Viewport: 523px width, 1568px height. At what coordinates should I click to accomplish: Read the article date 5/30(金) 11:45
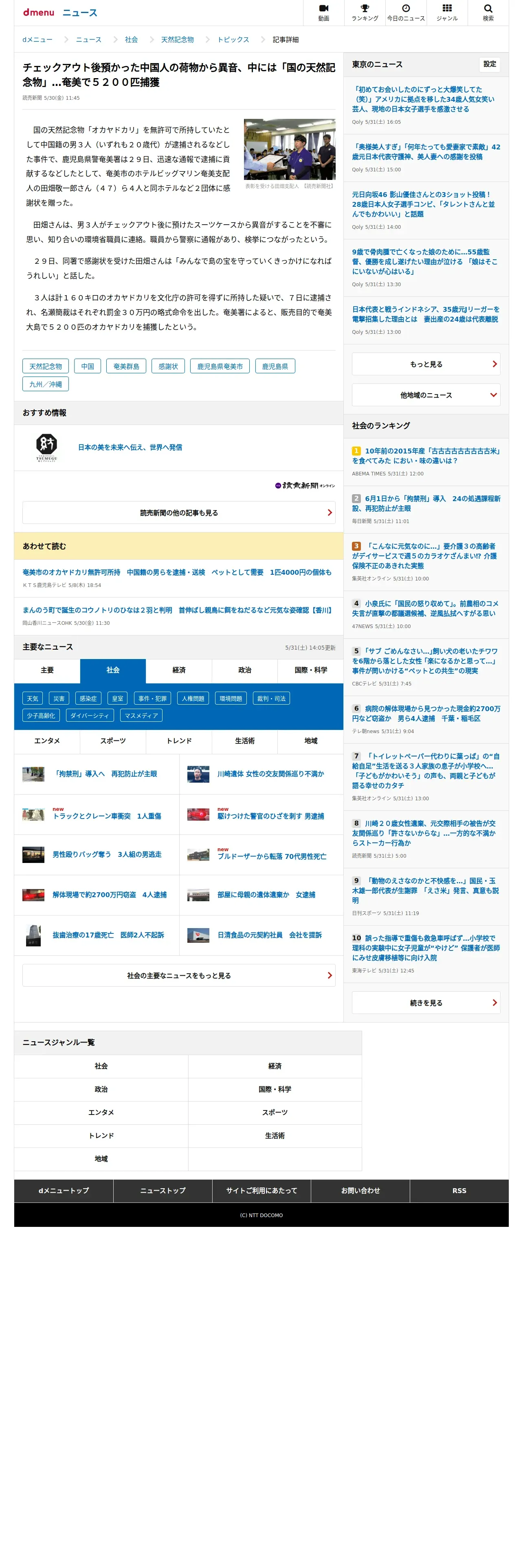pyautogui.click(x=62, y=98)
